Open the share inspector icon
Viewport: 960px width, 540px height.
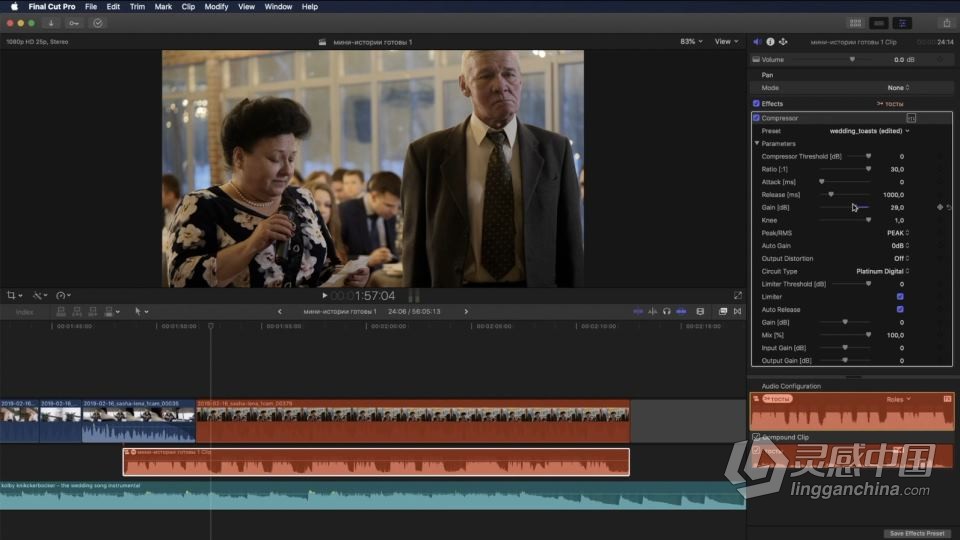pyautogui.click(x=783, y=42)
